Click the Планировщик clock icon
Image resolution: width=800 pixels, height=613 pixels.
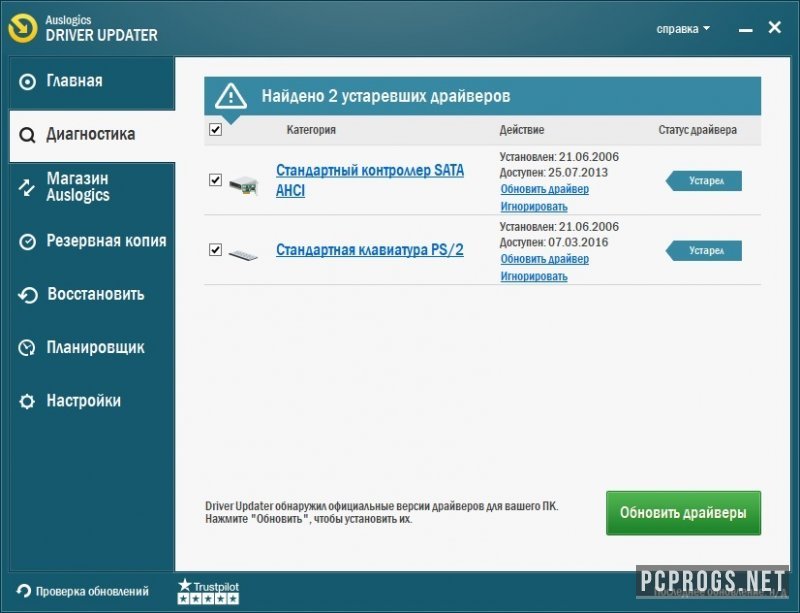(x=27, y=348)
